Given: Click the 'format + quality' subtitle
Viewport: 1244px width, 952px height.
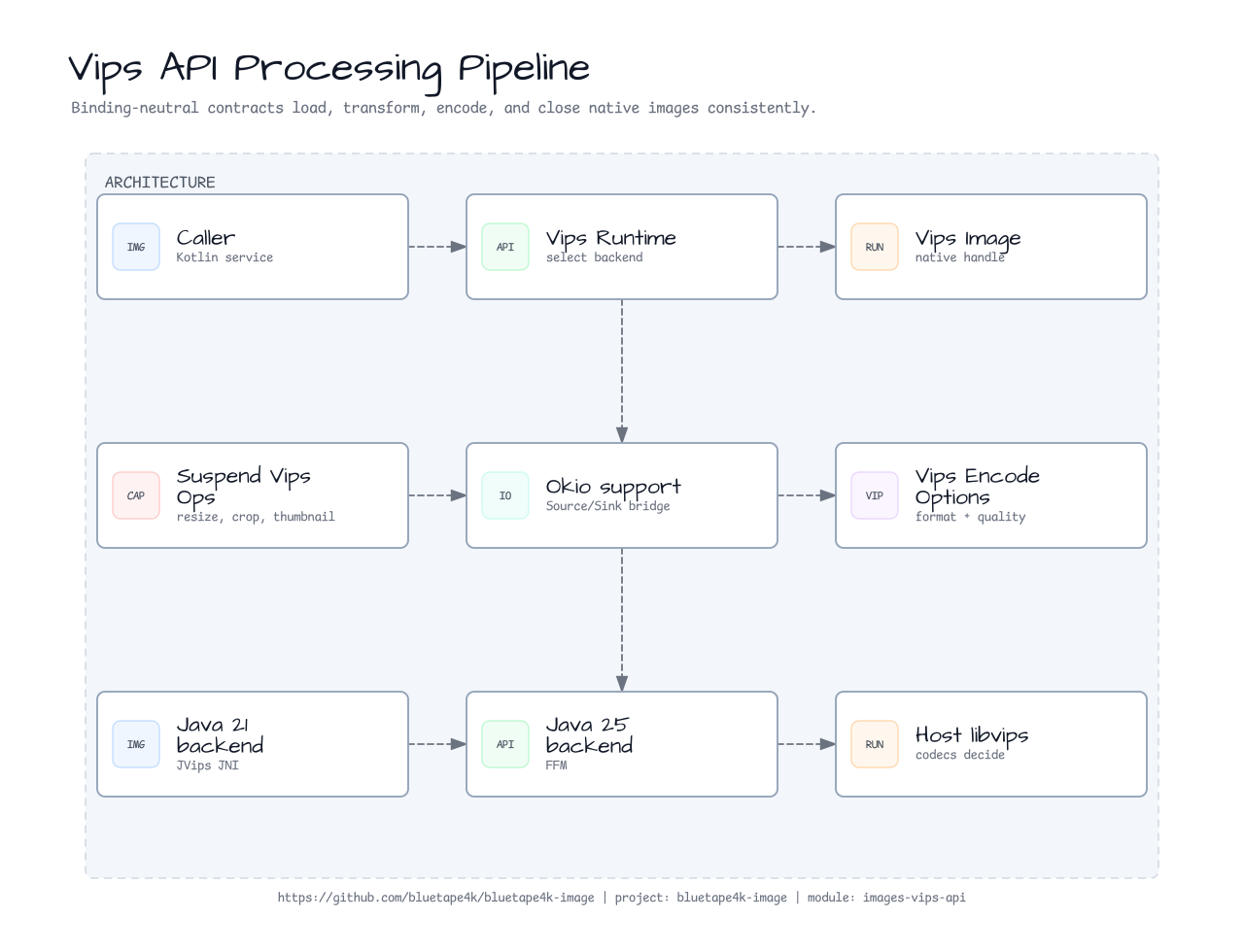Looking at the screenshot, I should point(970,517).
